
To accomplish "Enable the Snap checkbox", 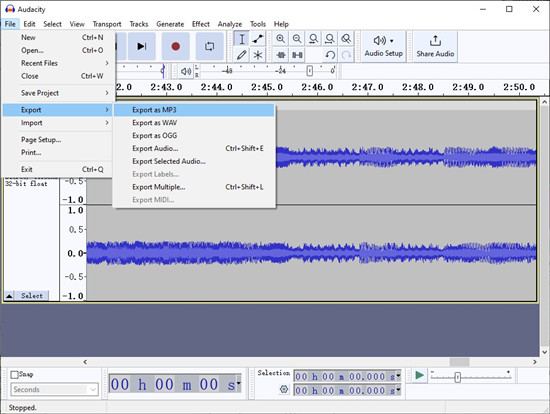I will click(x=14, y=375).
